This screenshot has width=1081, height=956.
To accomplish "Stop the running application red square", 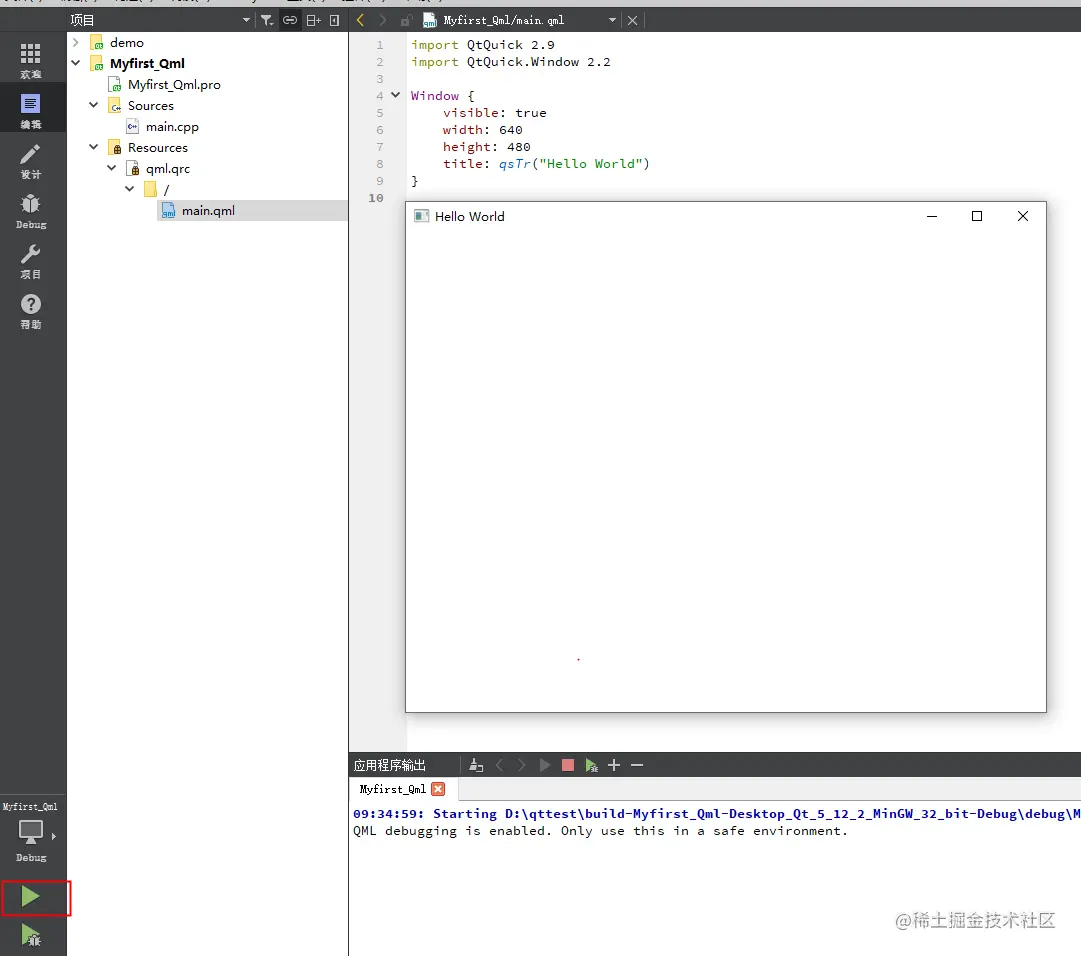I will (567, 765).
